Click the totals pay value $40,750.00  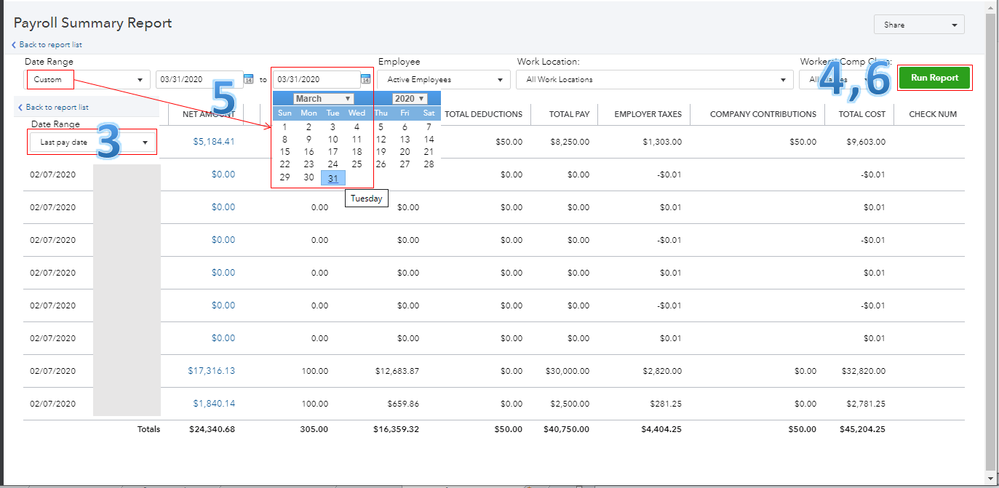coord(566,429)
